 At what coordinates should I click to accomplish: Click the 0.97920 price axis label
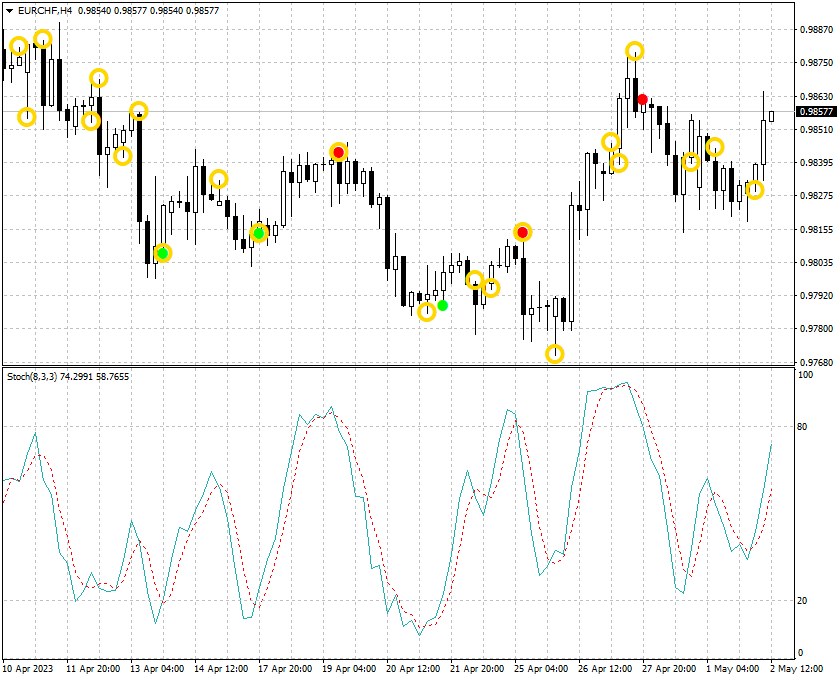tap(816, 296)
